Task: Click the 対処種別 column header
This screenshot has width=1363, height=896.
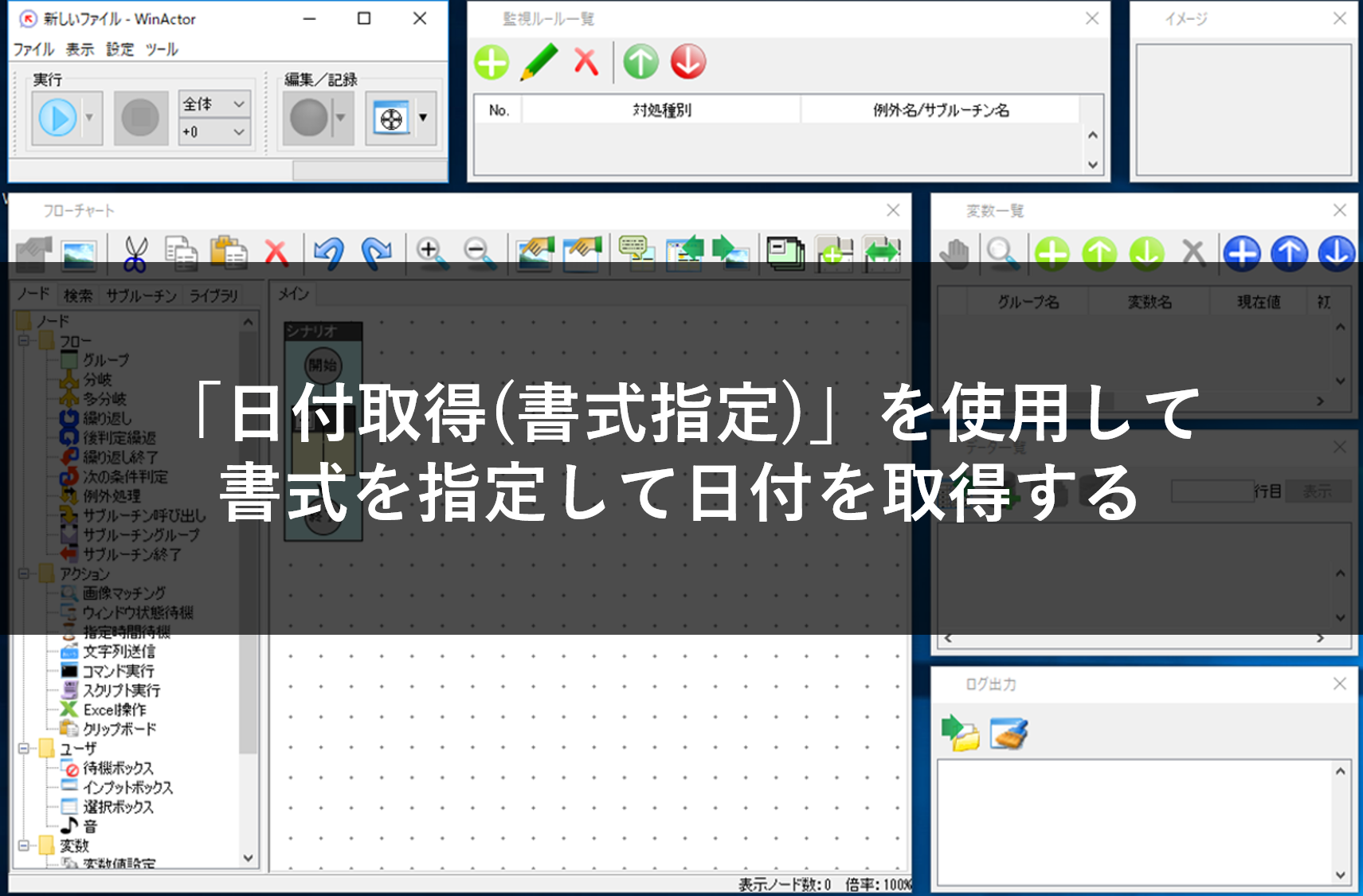Action: pyautogui.click(x=661, y=110)
